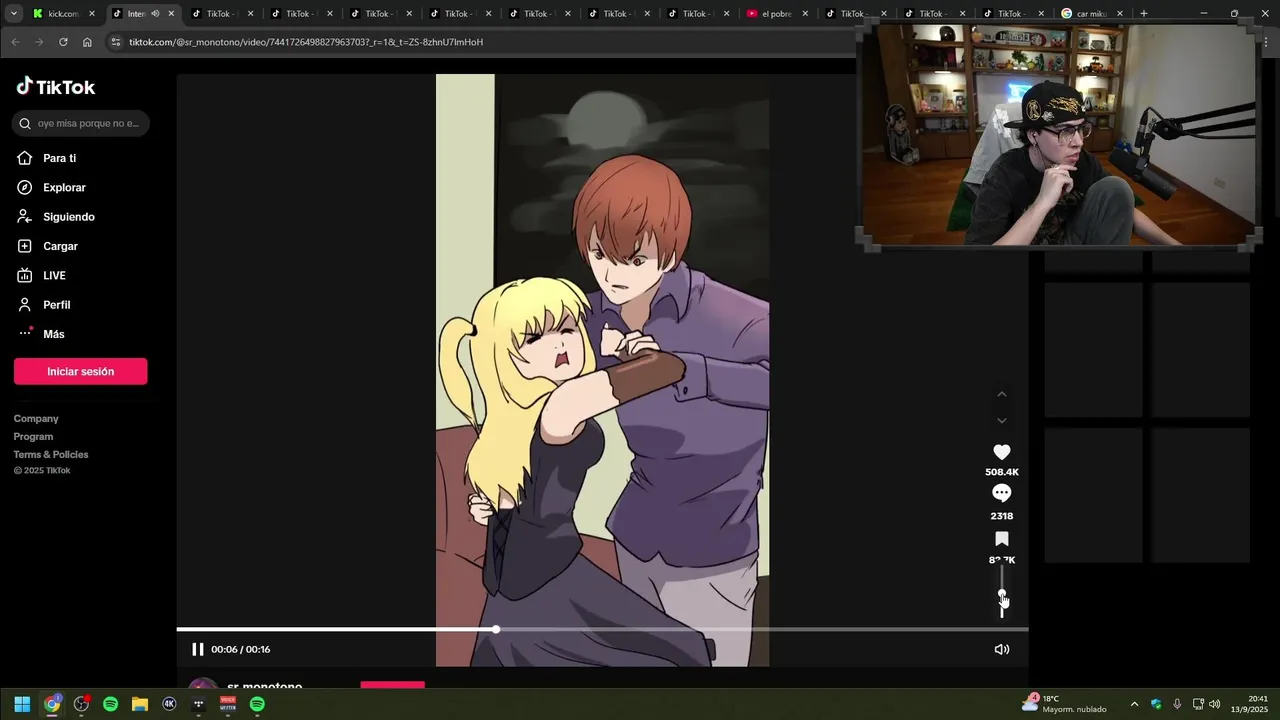Open Terms & Policies link

[x=51, y=455]
